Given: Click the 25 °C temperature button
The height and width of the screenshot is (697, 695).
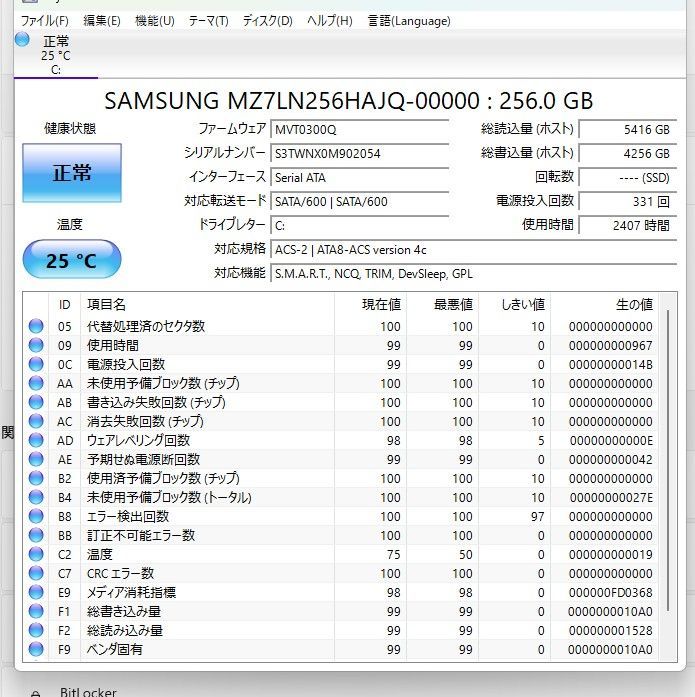Looking at the screenshot, I should coord(72,260).
